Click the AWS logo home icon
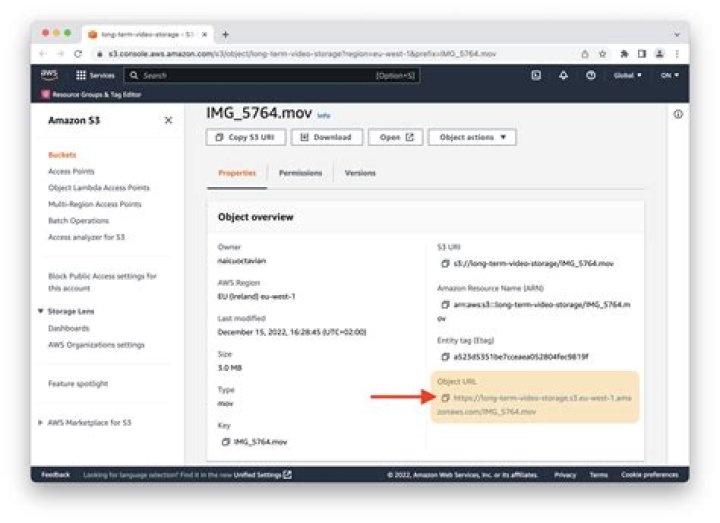Image resolution: width=720 pixels, height=523 pixels. pos(49,75)
